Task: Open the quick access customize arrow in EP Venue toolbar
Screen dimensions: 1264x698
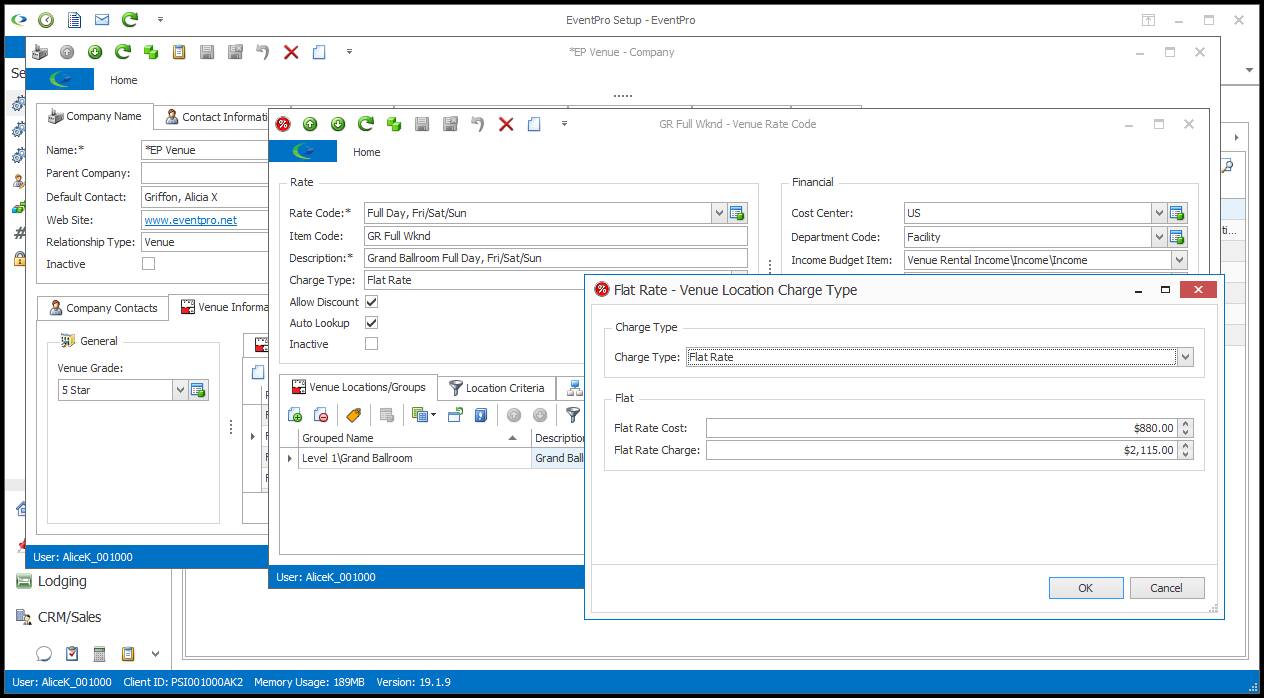Action: click(x=349, y=52)
